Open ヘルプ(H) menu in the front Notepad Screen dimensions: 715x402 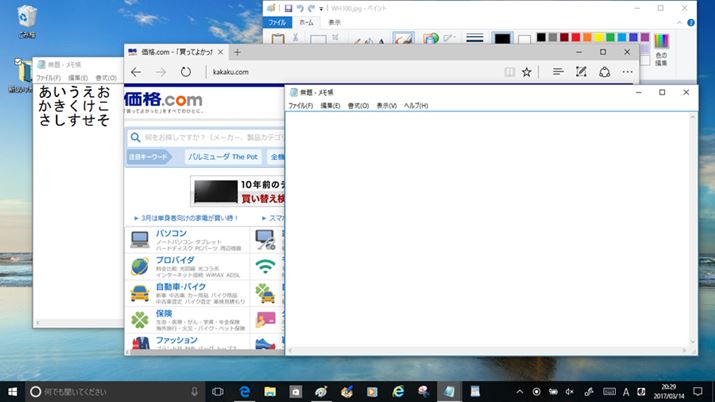(x=415, y=106)
